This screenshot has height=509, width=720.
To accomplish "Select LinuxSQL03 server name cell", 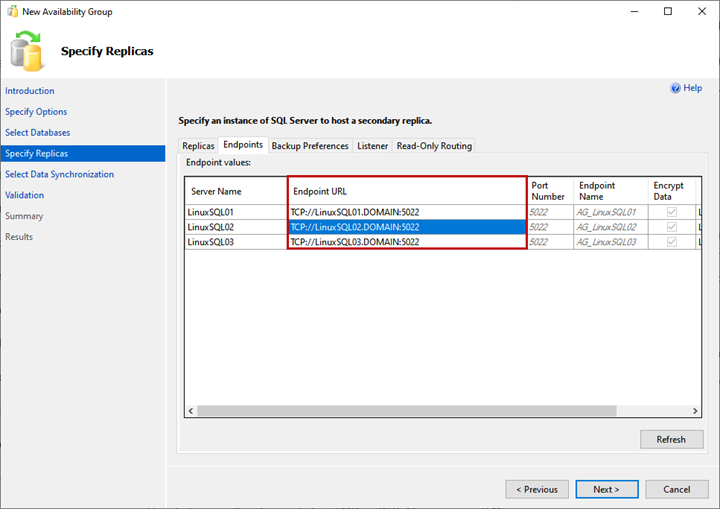I will [x=236, y=242].
